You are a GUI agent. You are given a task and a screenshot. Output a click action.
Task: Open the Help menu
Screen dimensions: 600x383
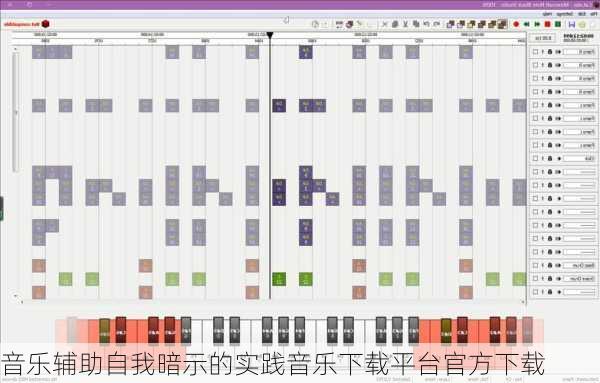[547, 13]
